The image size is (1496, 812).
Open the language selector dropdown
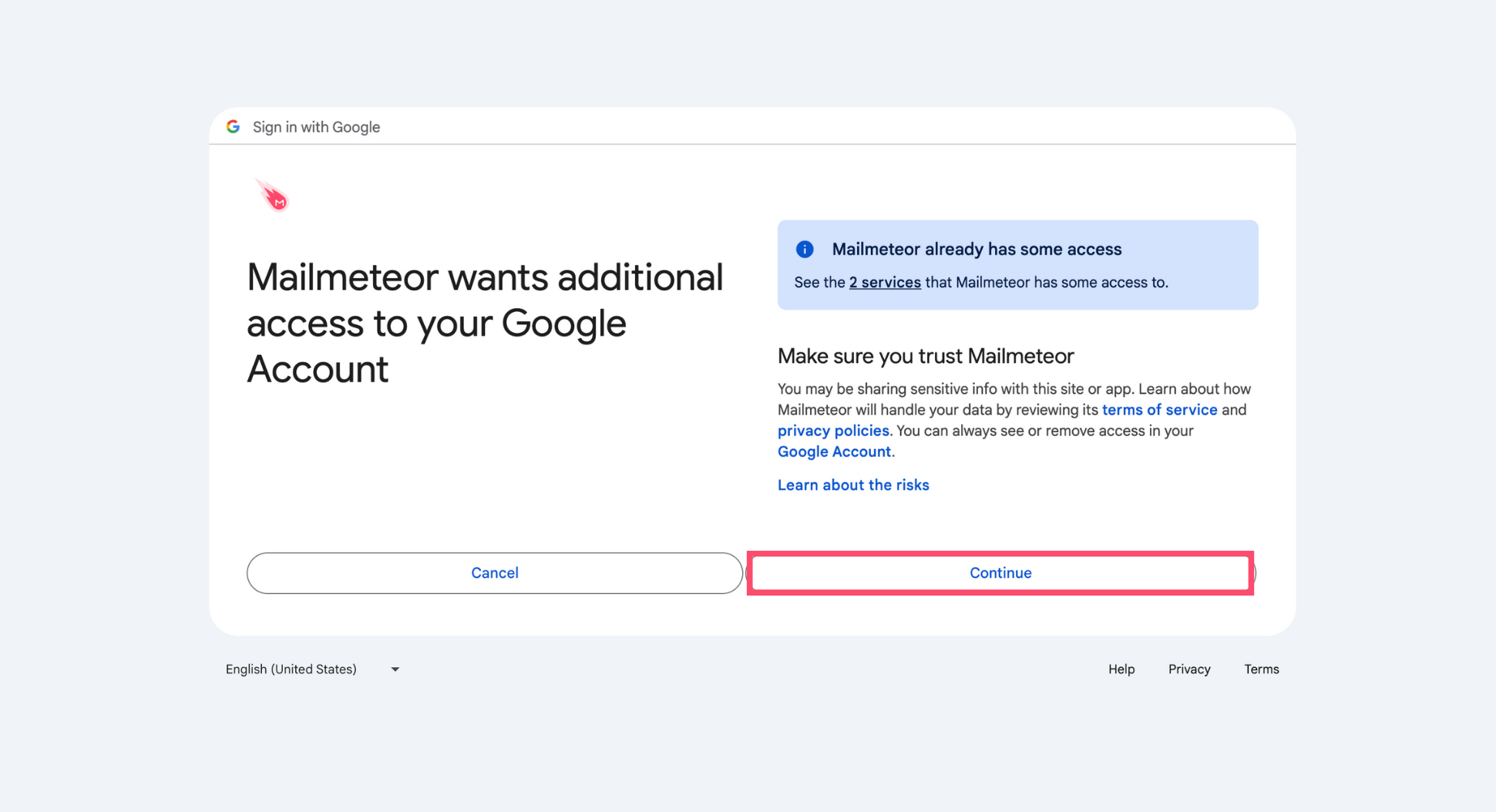[312, 669]
